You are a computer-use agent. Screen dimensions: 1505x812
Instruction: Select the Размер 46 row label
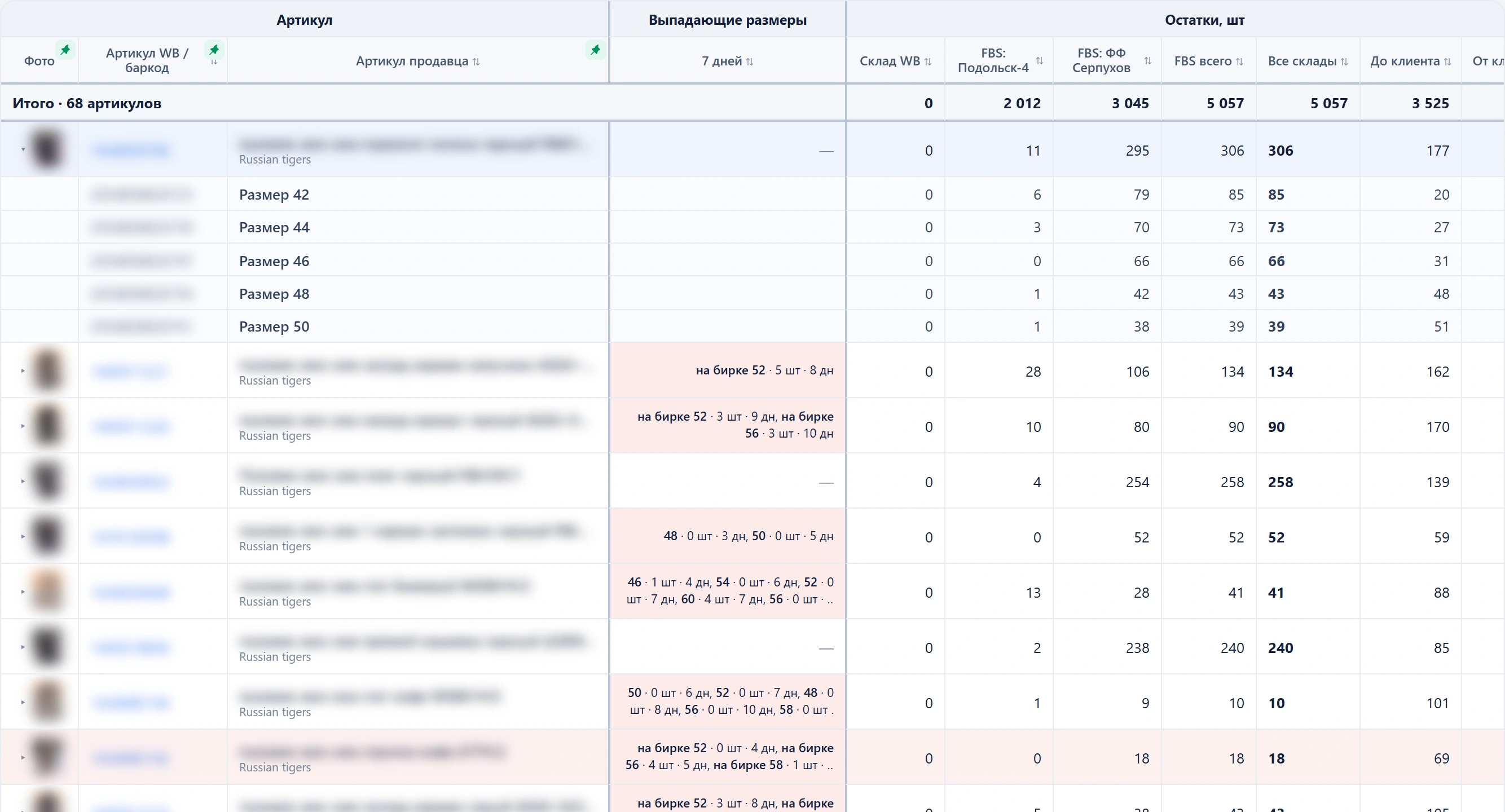pyautogui.click(x=274, y=261)
